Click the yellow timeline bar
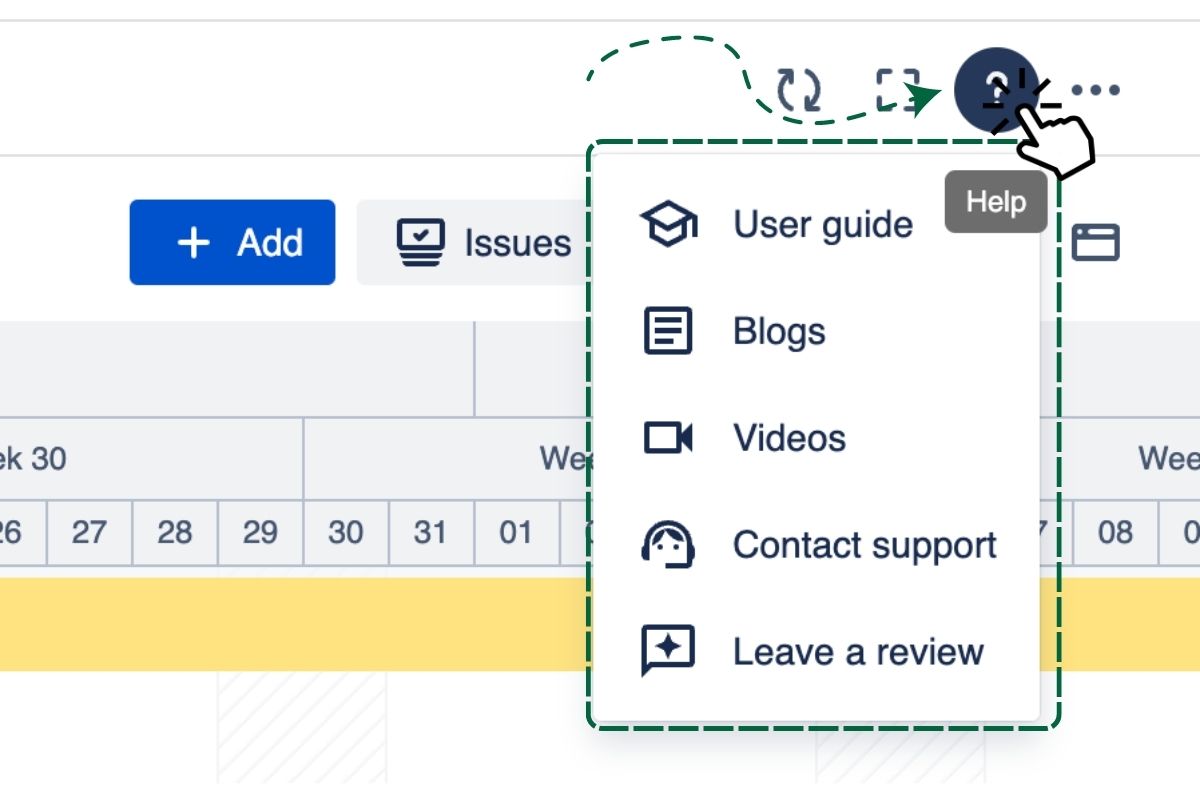The image size is (1200, 800). 300,624
